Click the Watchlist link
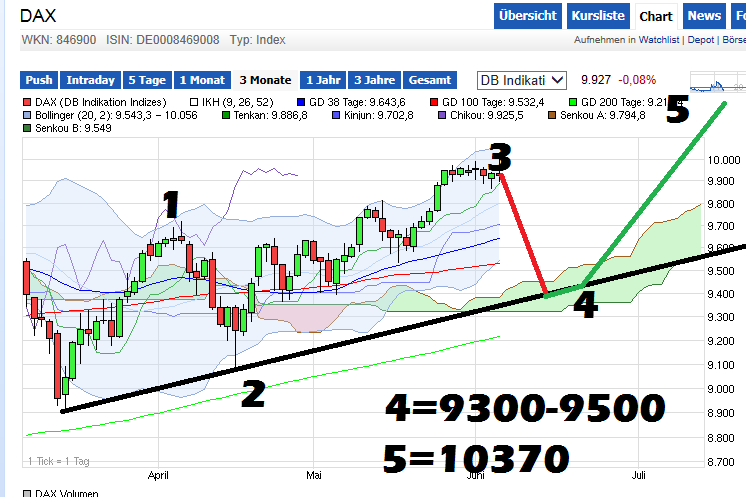The image size is (746, 497). tap(658, 40)
